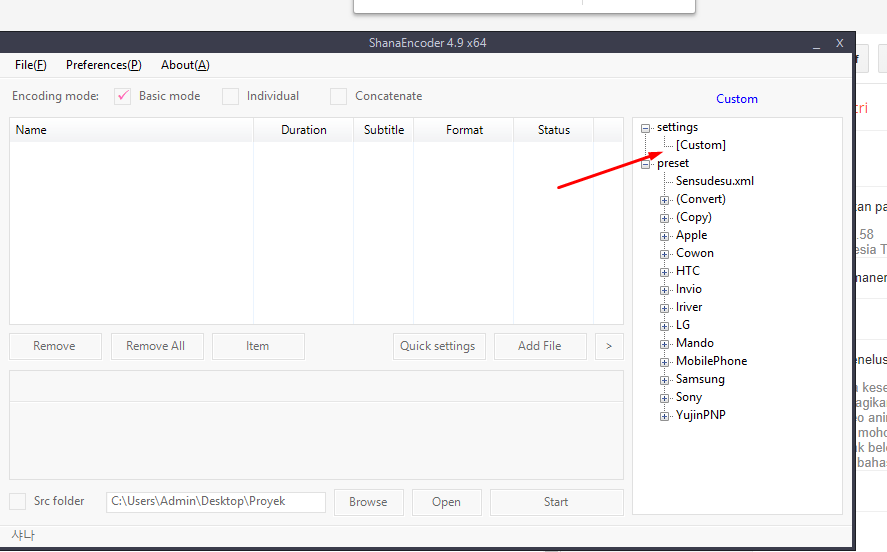Viewport: 887px width, 552px height.
Task: Click the Status column header
Action: [x=553, y=130]
